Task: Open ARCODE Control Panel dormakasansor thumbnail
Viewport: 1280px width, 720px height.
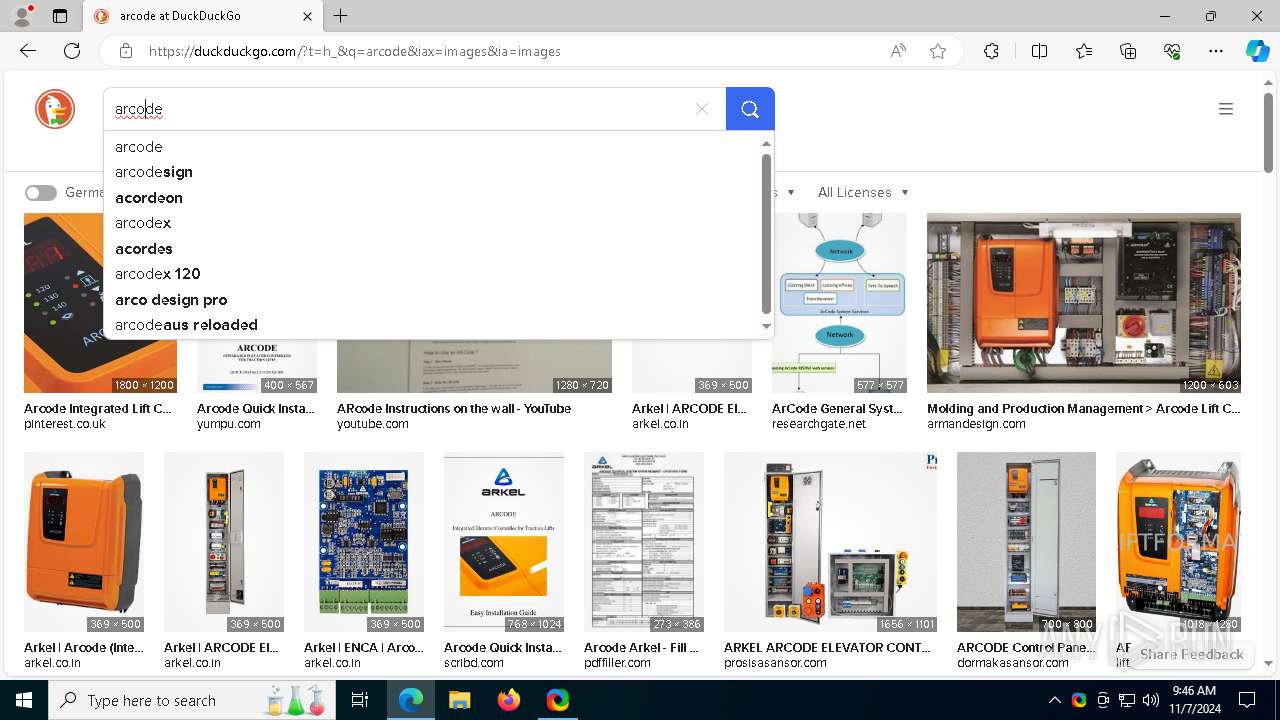Action: click(x=1026, y=542)
